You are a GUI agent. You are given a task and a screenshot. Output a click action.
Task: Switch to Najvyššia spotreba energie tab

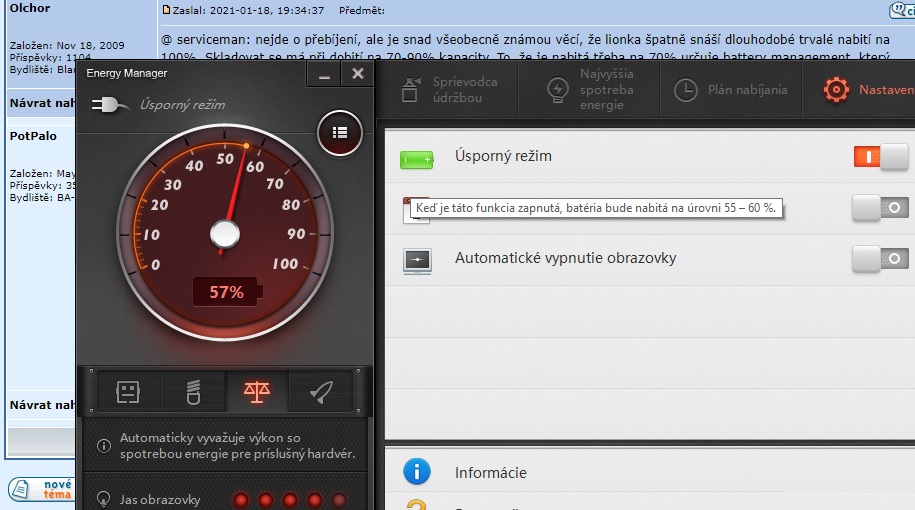point(592,90)
